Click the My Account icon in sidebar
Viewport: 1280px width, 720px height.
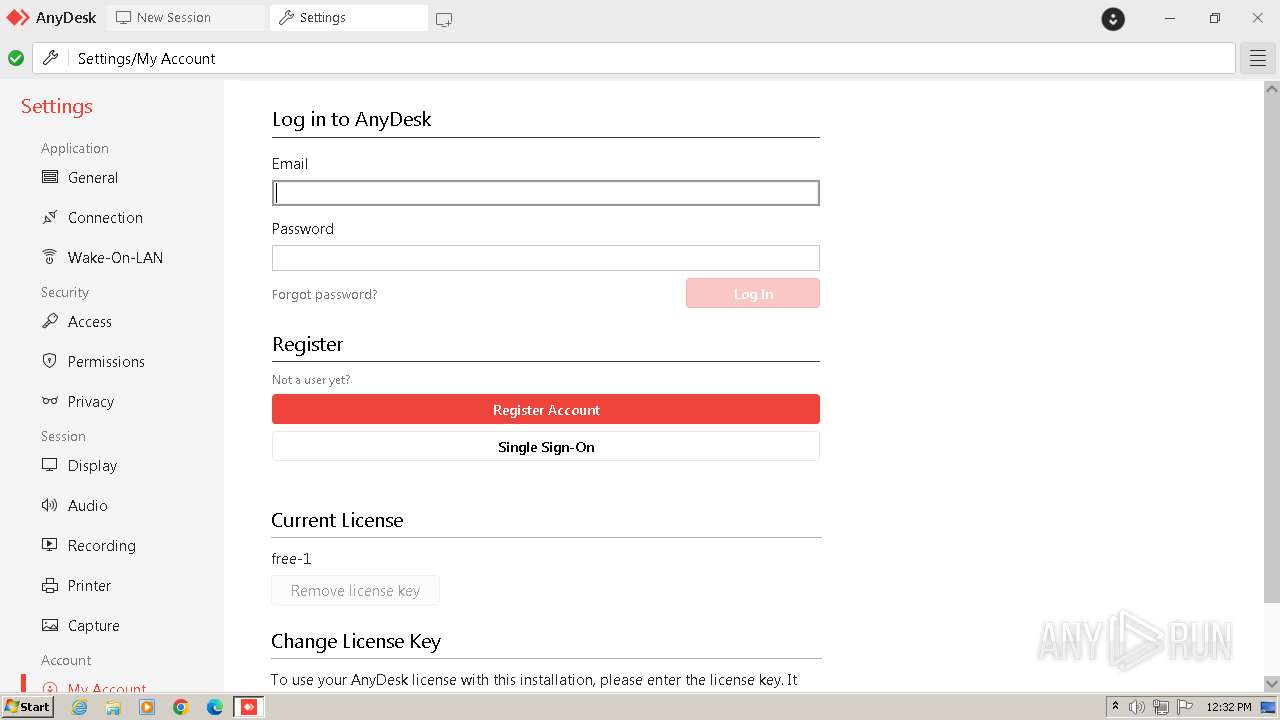50,688
